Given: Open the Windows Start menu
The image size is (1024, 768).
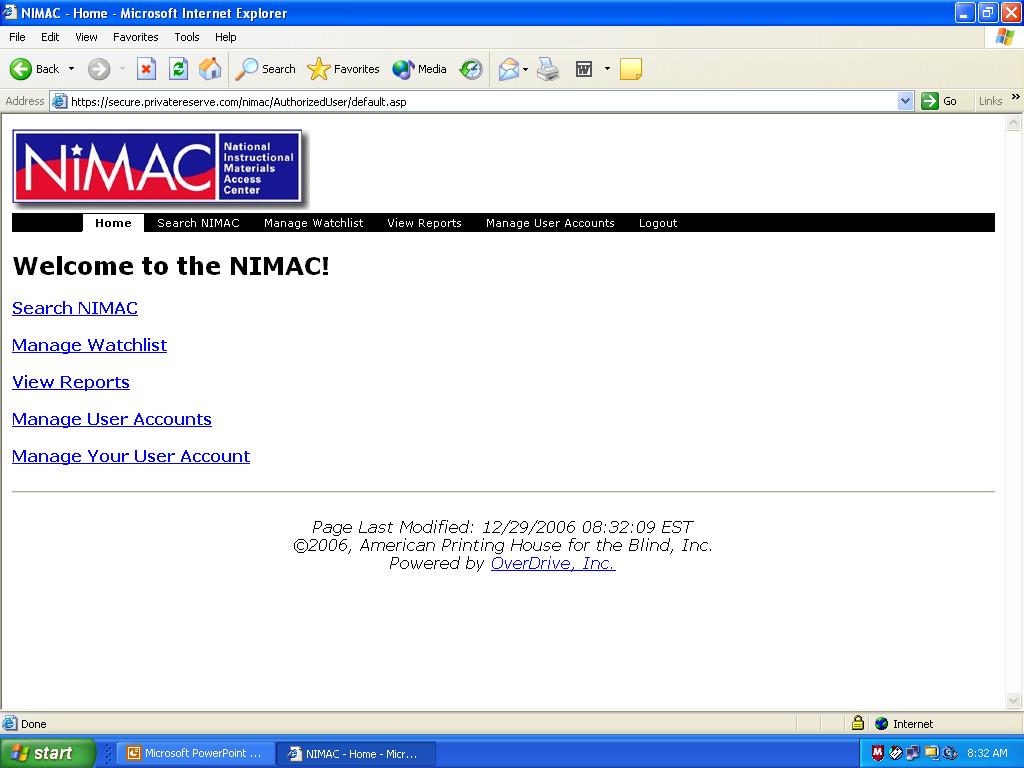Looking at the screenshot, I should 48,753.
